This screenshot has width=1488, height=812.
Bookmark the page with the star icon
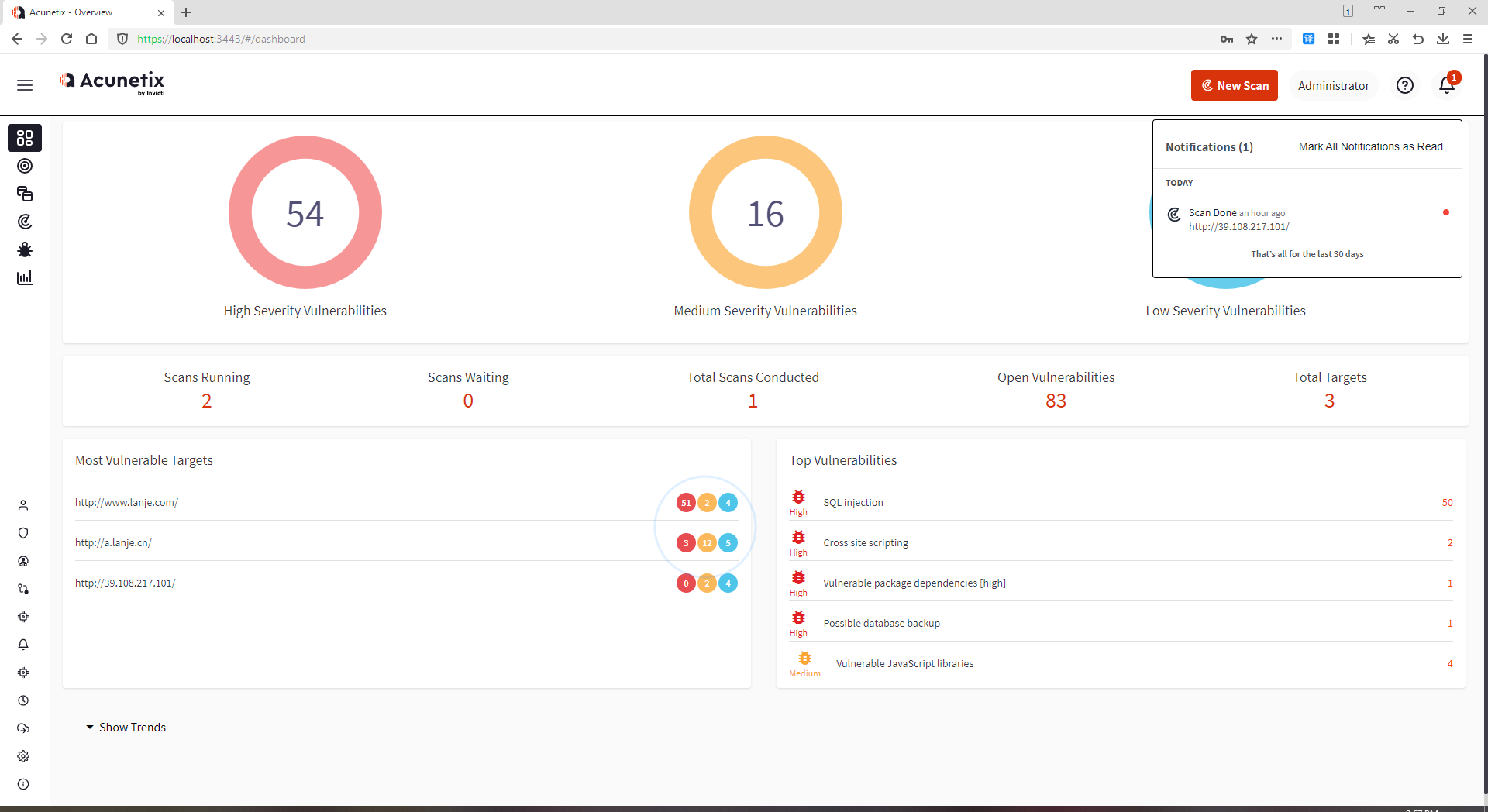click(1252, 39)
